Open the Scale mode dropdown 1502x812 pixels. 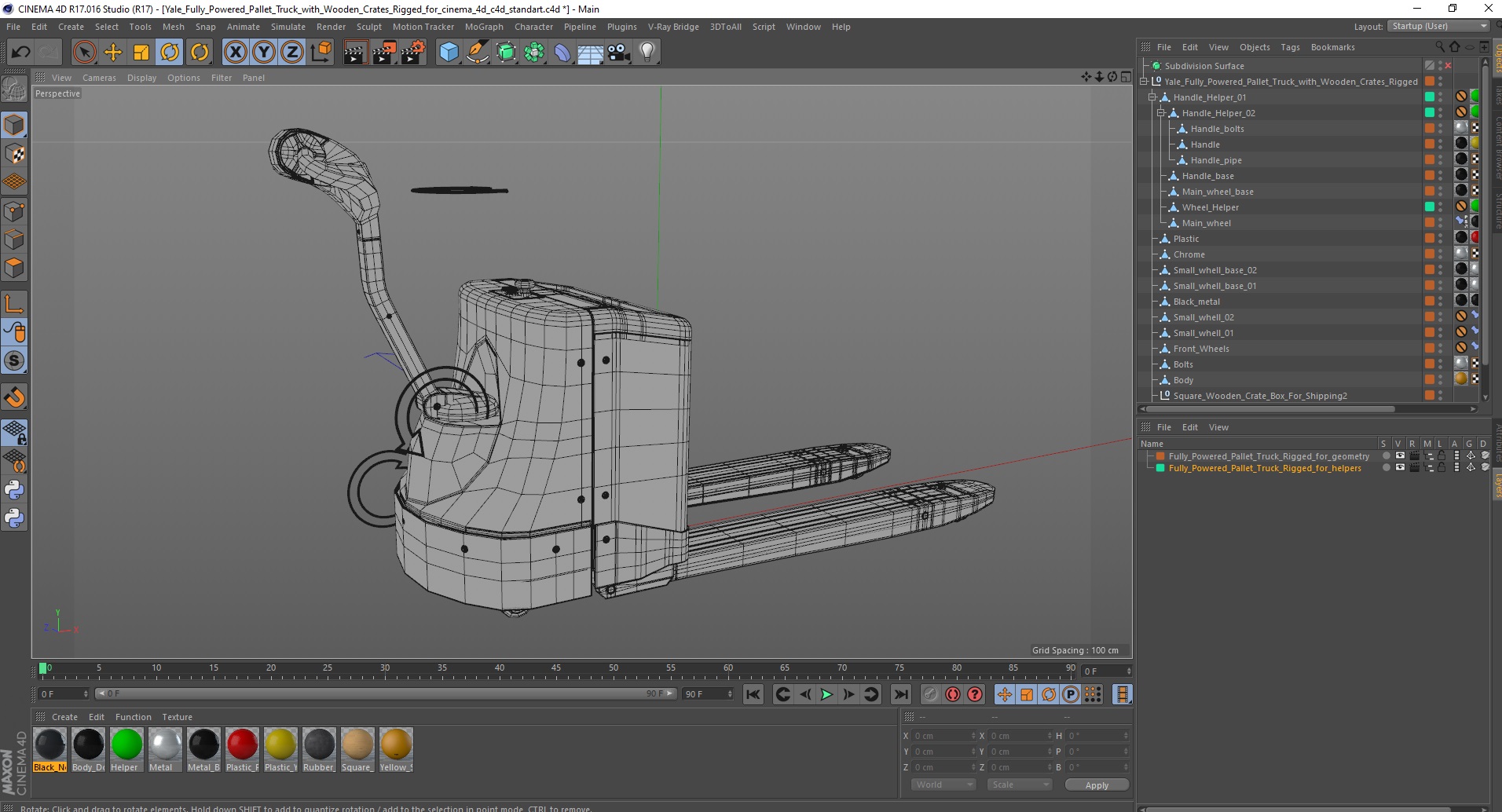tap(1020, 785)
